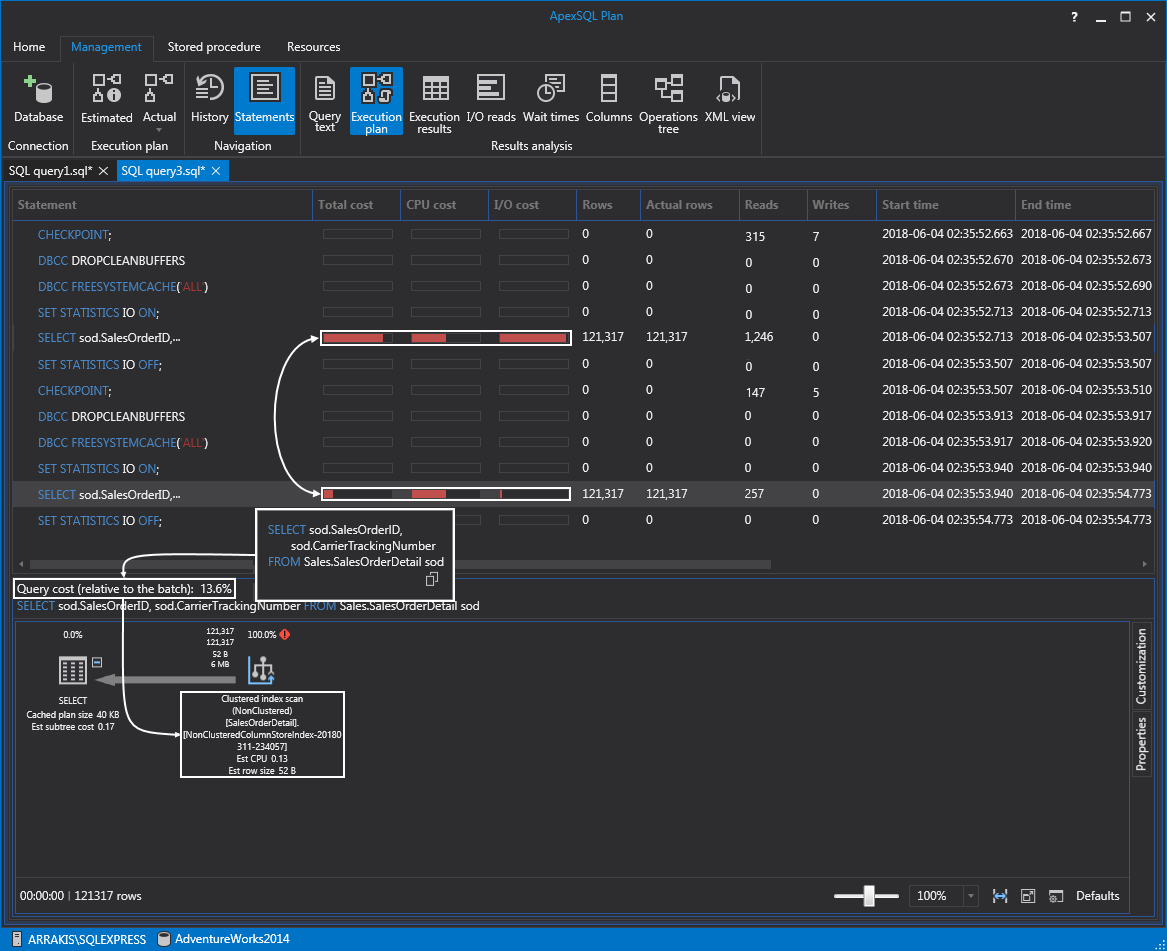1167x951 pixels.
Task: Switch to the Stored procedure tab
Action: coord(214,47)
